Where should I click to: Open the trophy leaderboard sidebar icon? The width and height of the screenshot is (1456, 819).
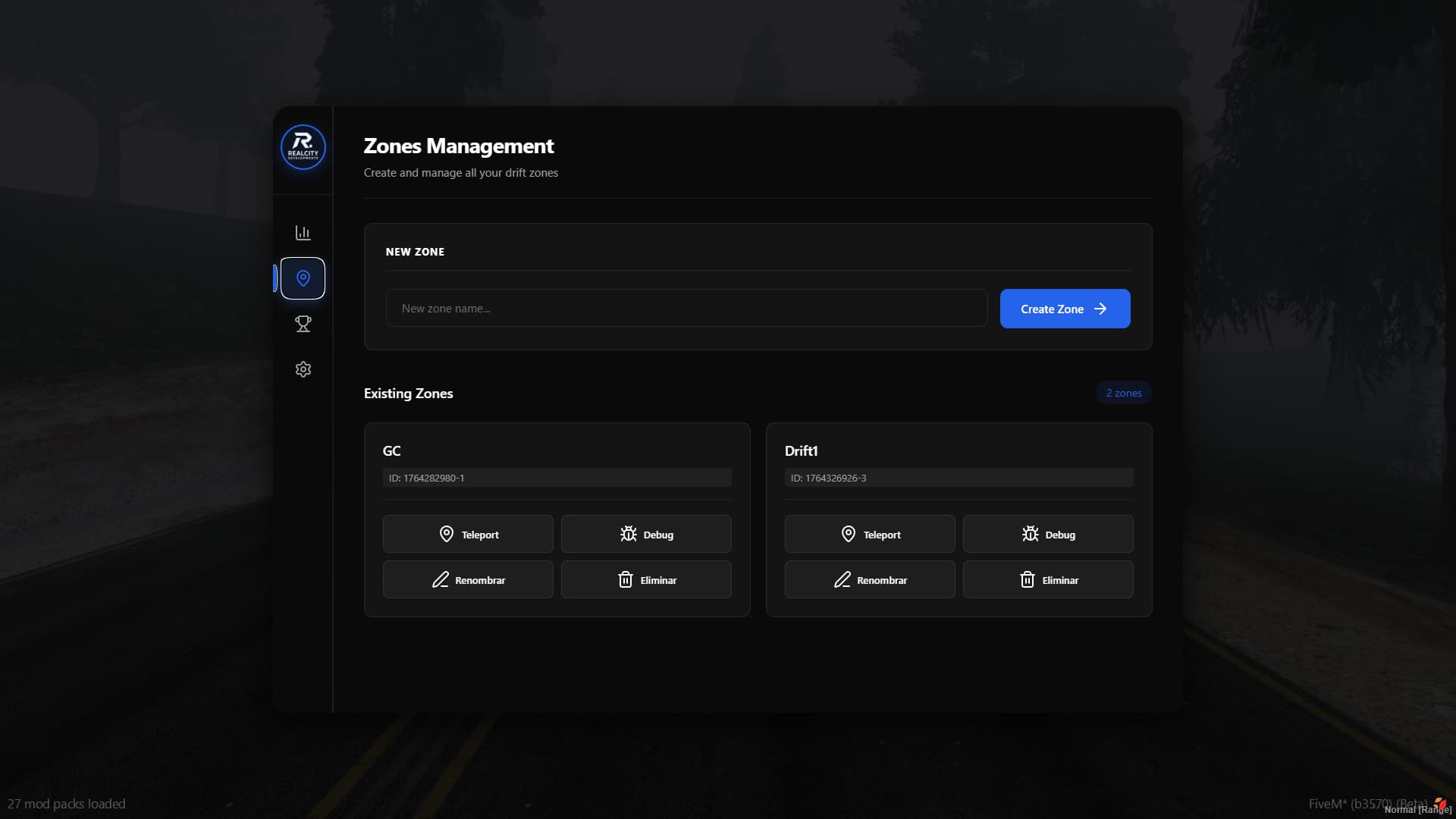[x=303, y=324]
